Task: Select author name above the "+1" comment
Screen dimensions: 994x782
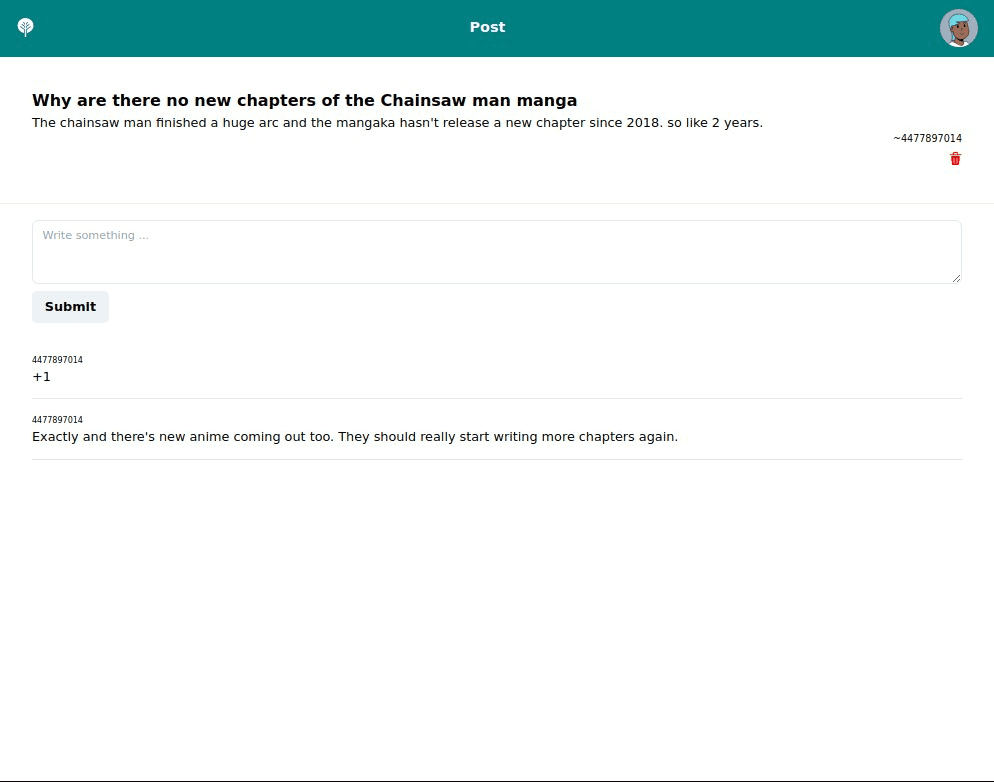Action: [x=57, y=359]
